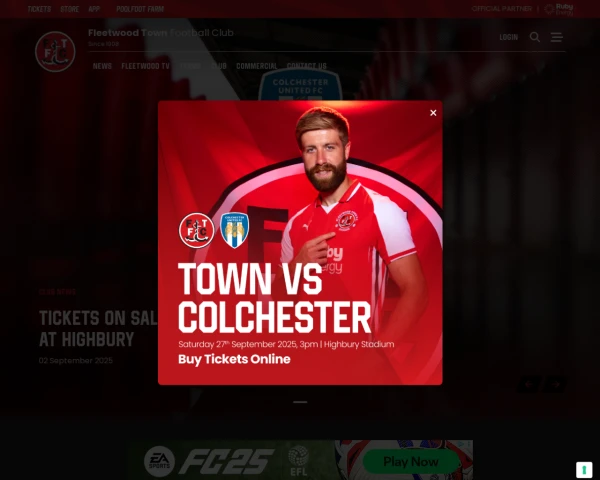The height and width of the screenshot is (480, 600).
Task: Open the News navigation item
Action: [102, 66]
